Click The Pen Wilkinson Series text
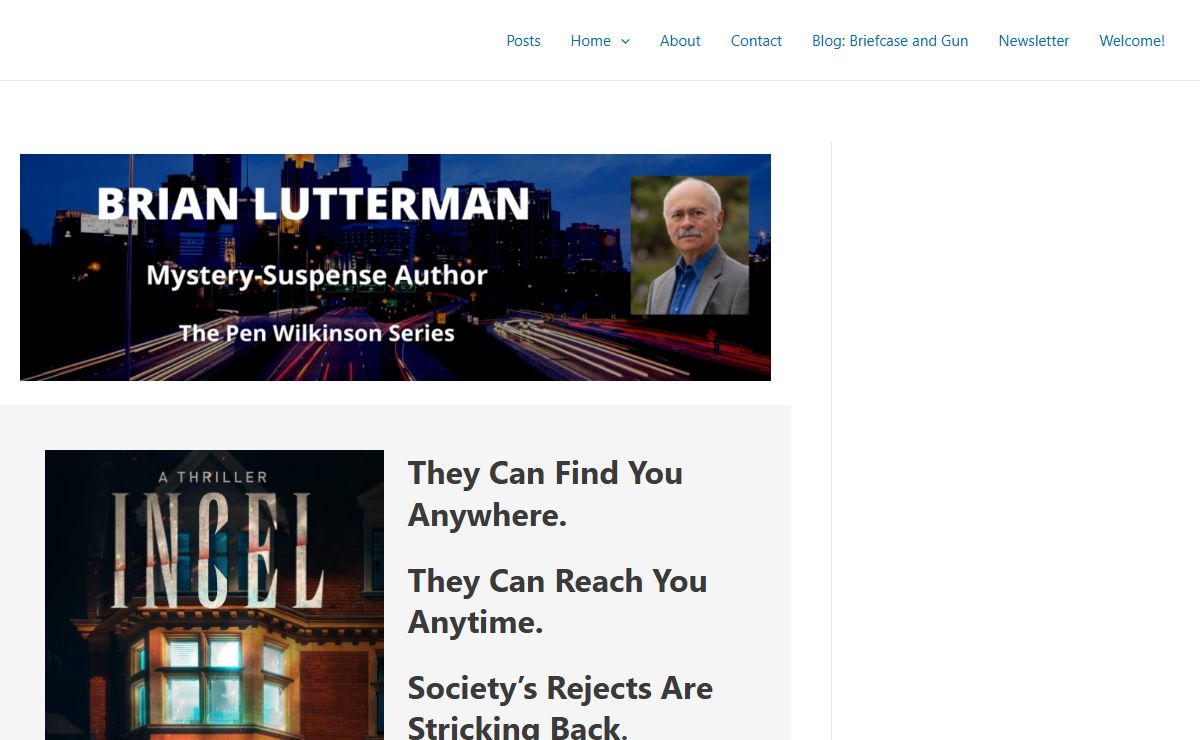 point(317,333)
